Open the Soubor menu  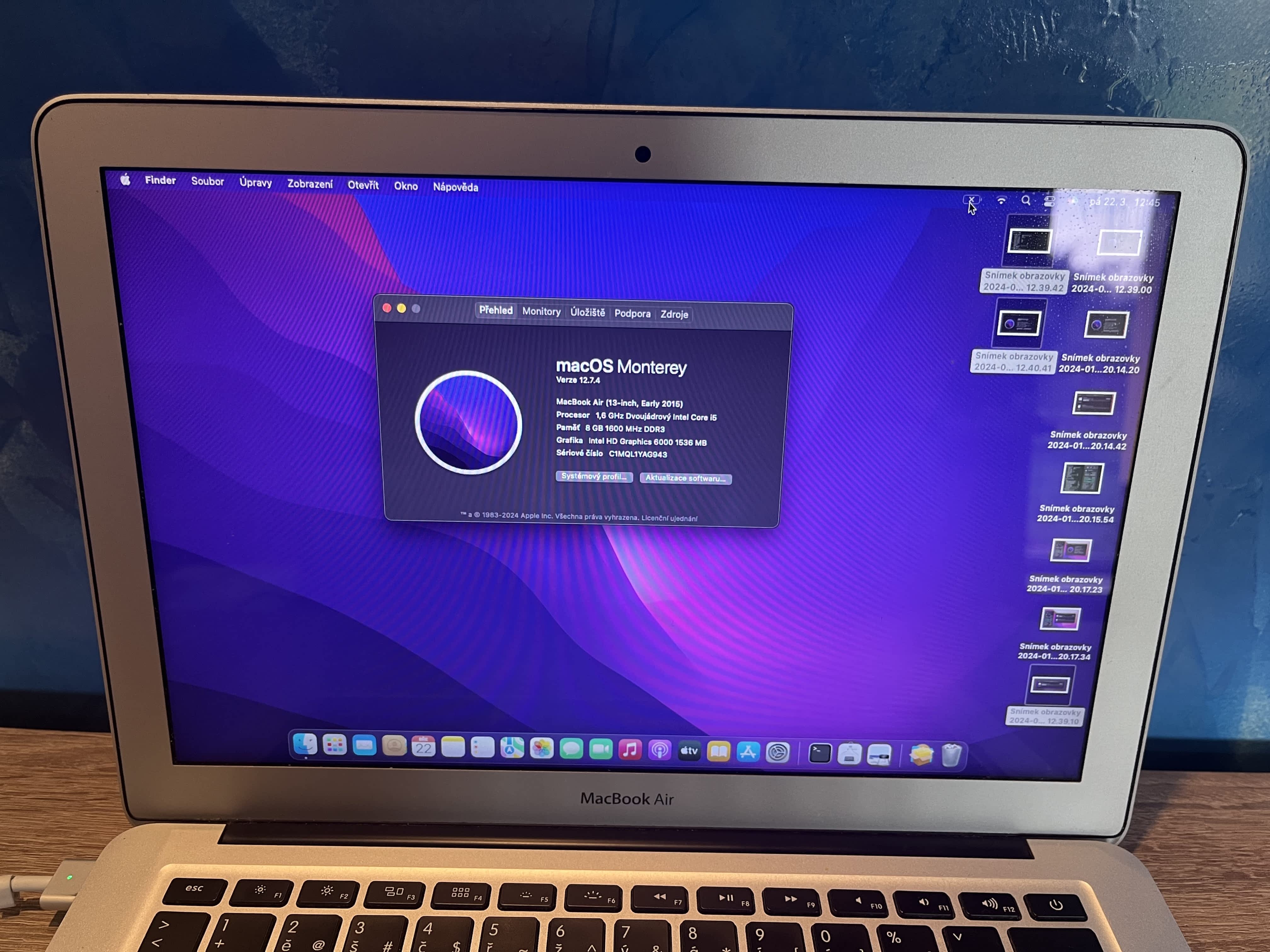click(x=207, y=181)
